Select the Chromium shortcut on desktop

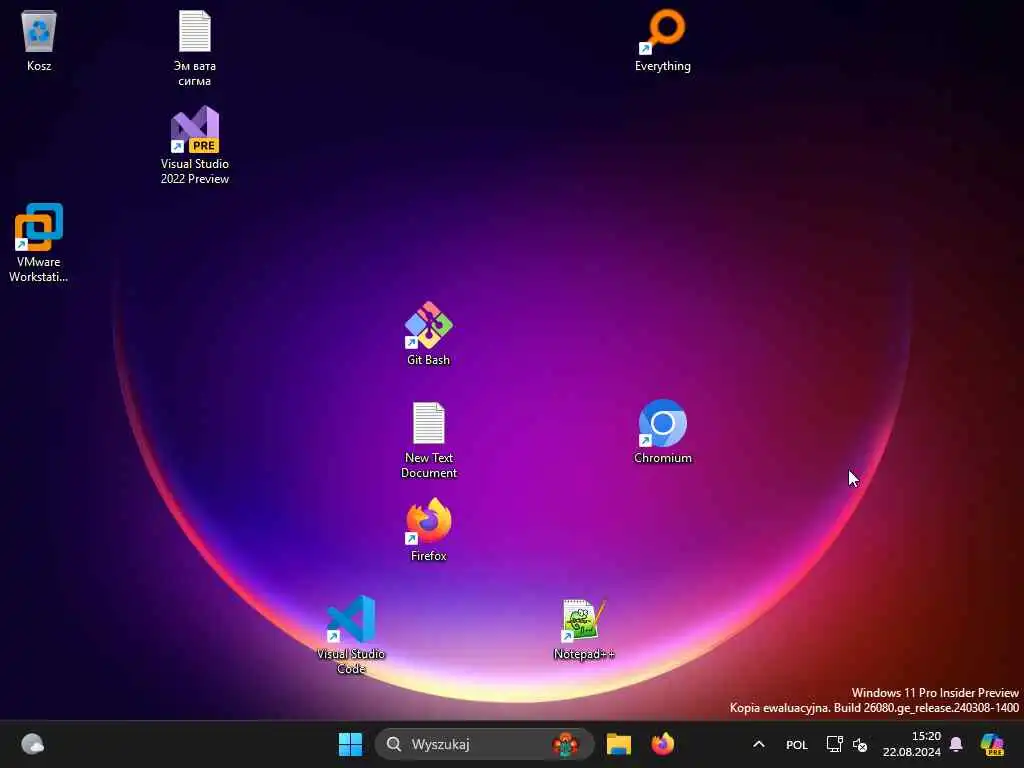(x=662, y=432)
